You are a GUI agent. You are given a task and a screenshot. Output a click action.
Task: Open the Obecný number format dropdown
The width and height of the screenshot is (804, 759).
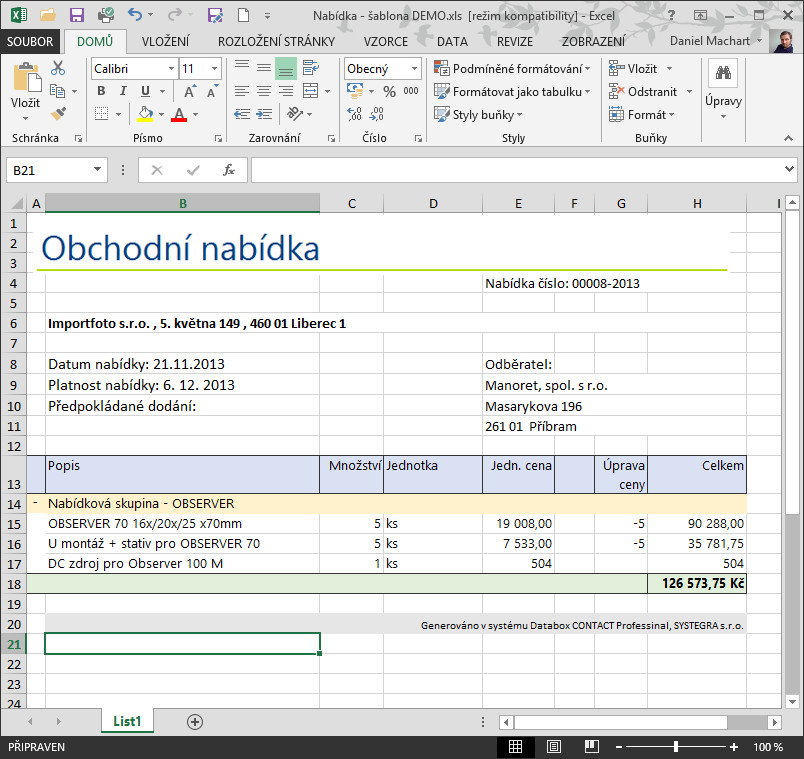click(414, 68)
